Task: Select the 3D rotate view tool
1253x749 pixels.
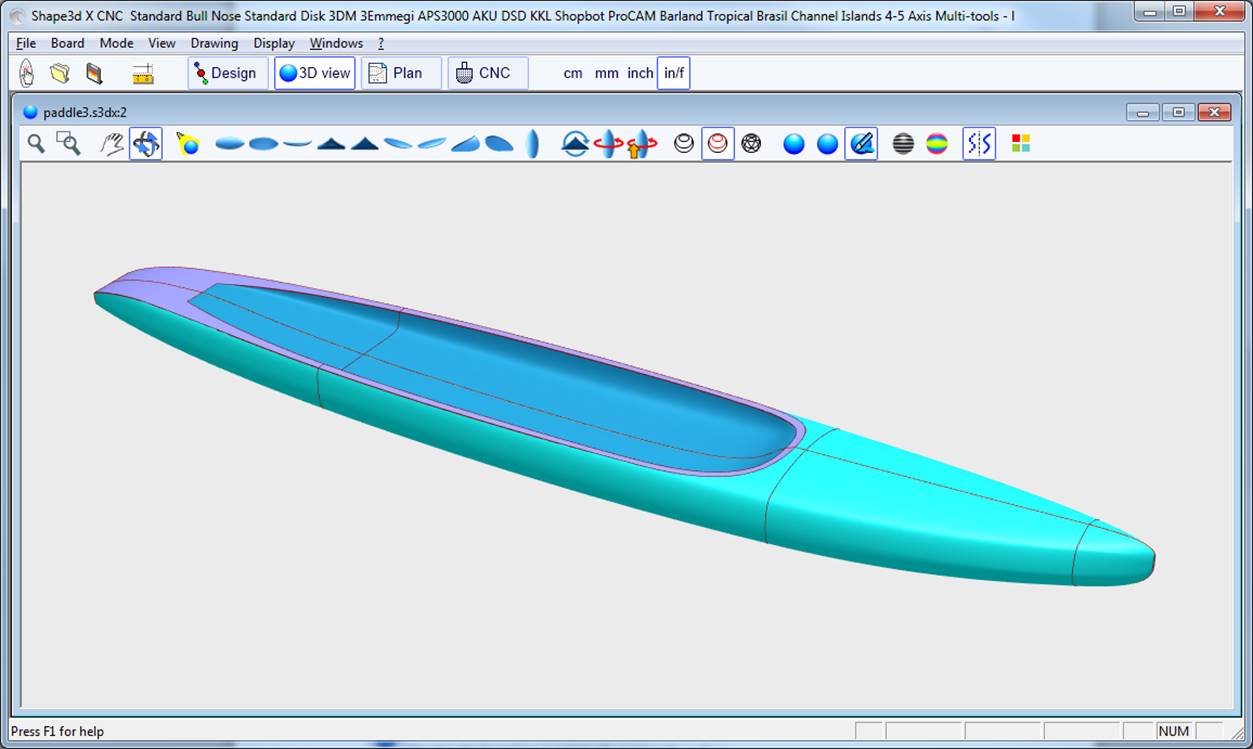Action: [x=146, y=144]
